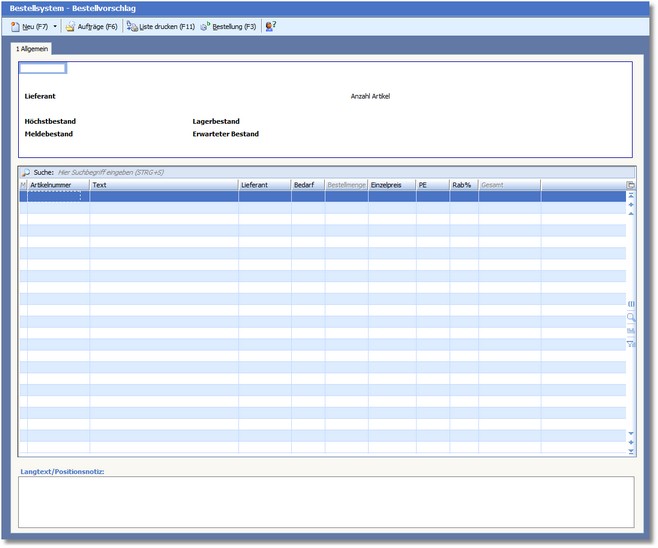Click the search field in the table
The height and width of the screenshot is (548, 658).
pyautogui.click(x=200, y=172)
